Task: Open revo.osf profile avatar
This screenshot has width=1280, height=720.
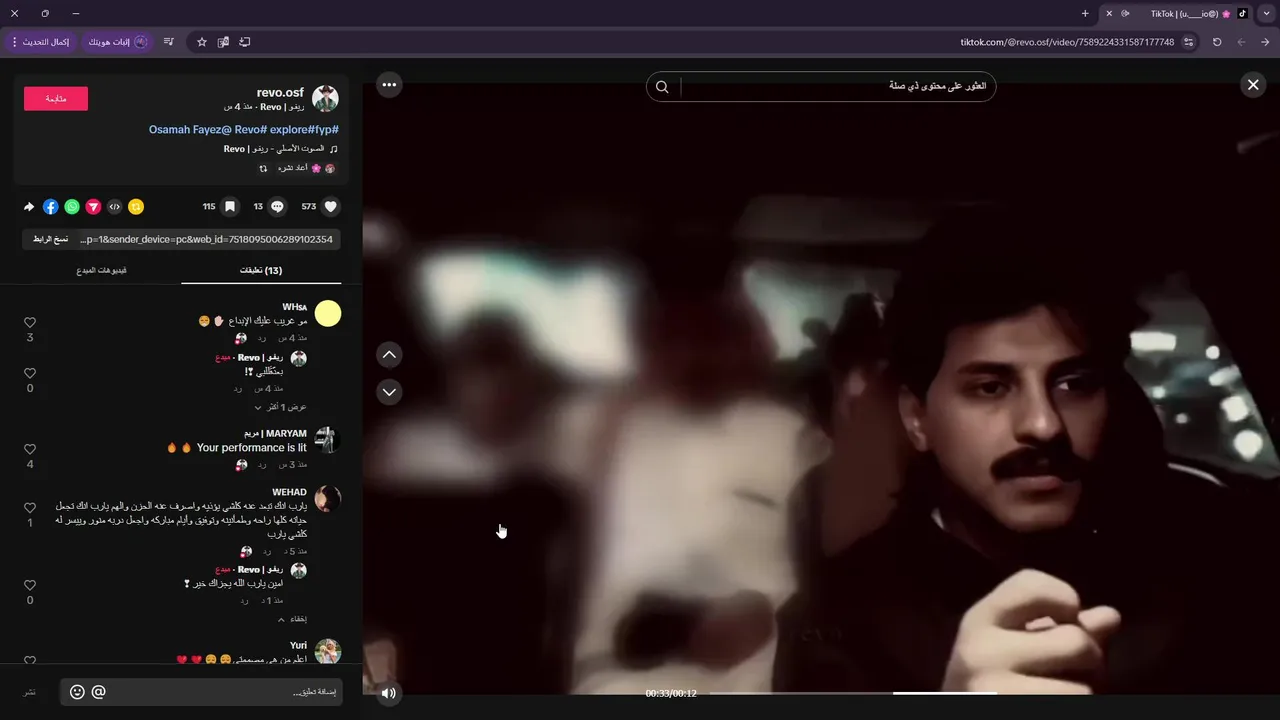Action: coord(325,98)
